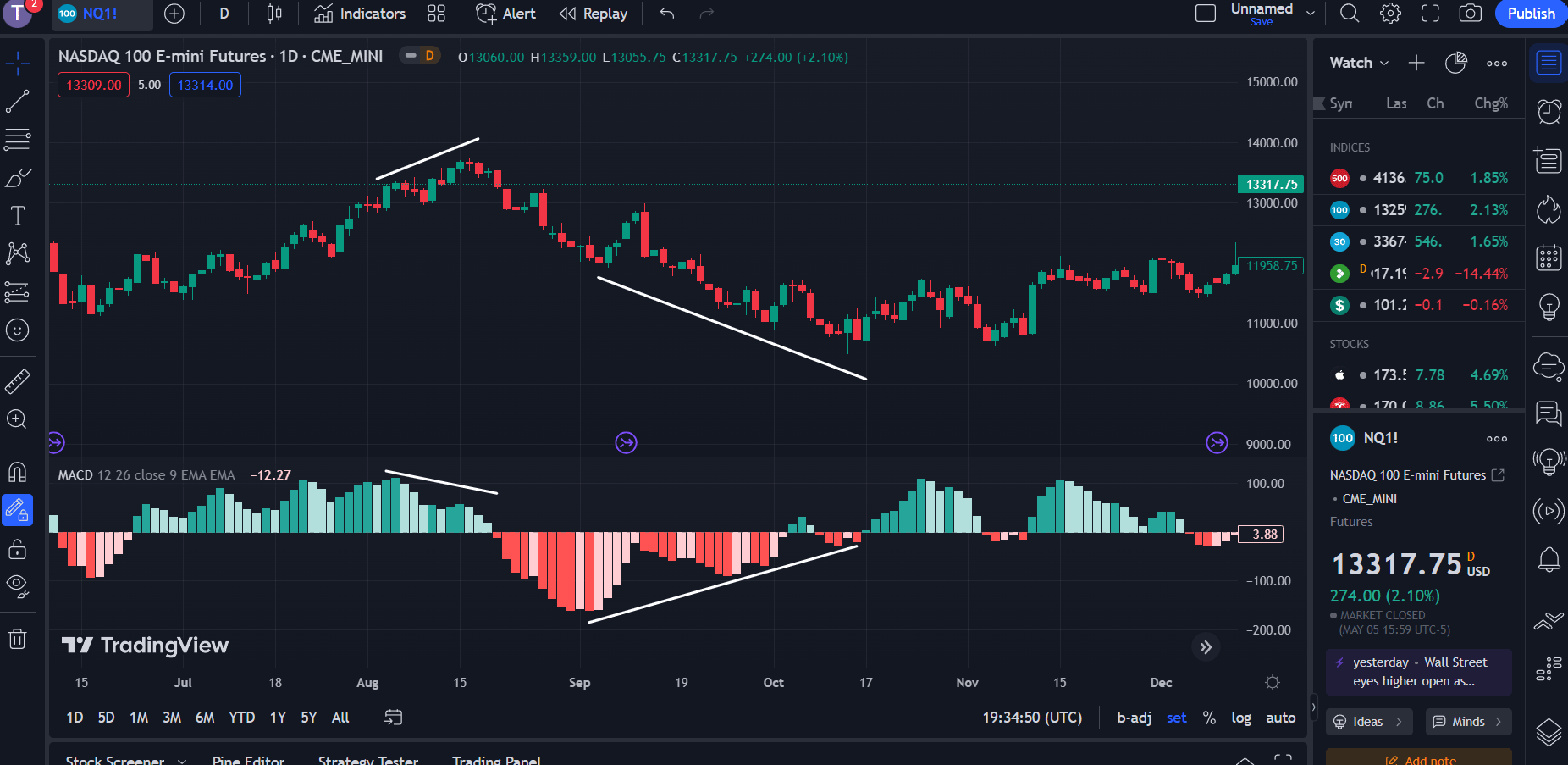Open the Alerts panel clock icon

[x=1549, y=111]
